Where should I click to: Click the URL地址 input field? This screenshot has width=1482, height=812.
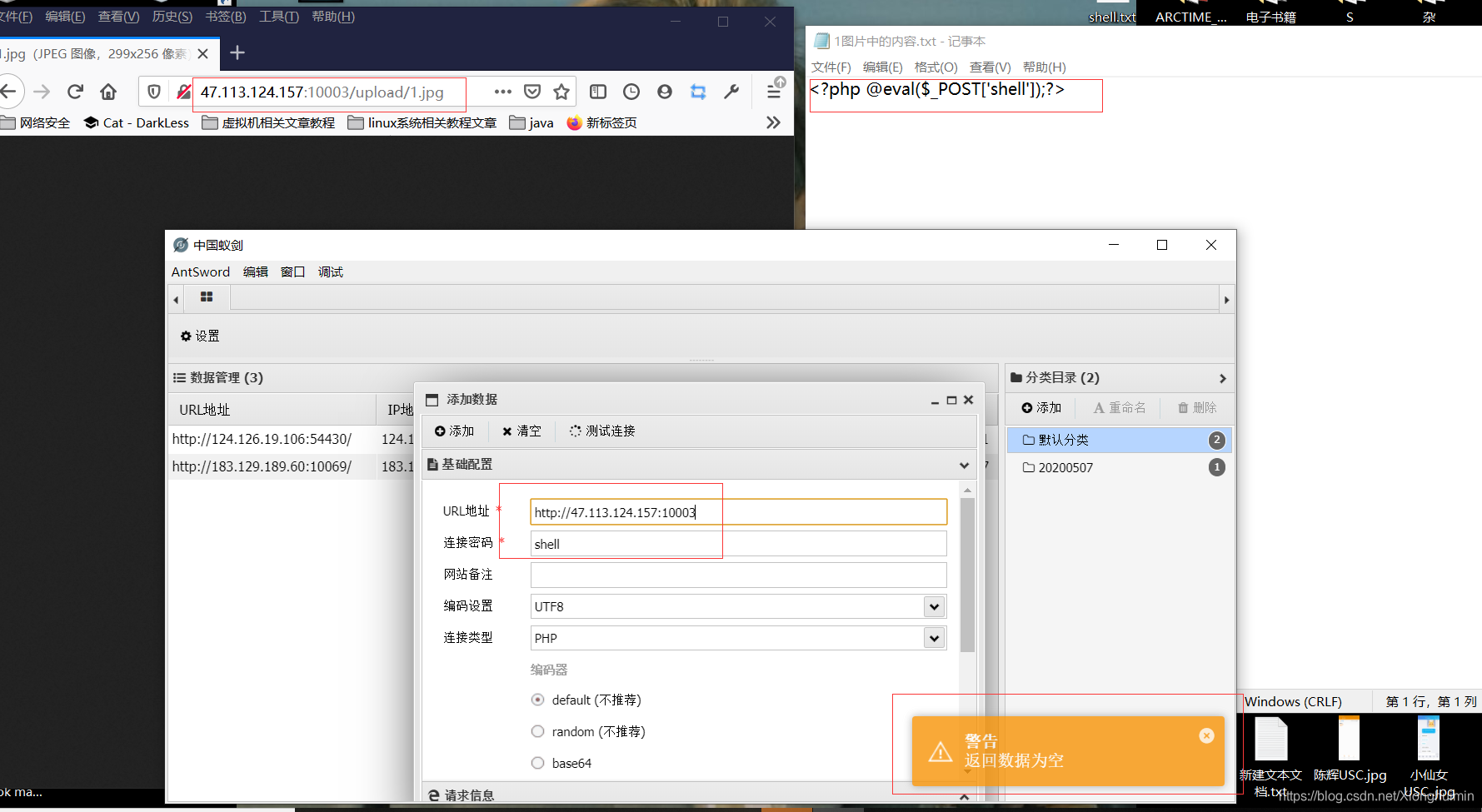click(738, 512)
